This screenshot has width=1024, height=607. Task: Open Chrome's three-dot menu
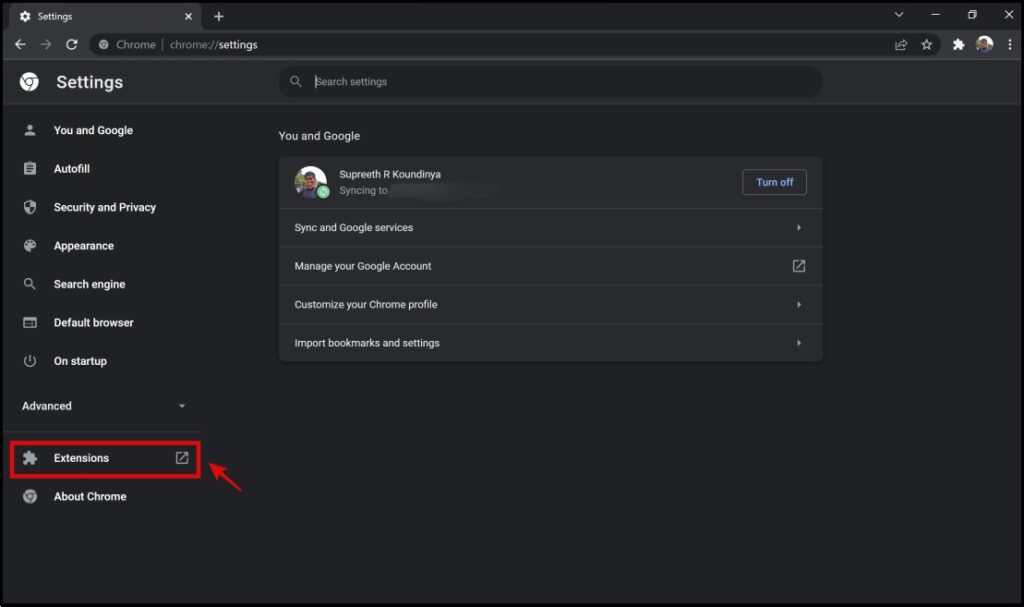pos(1010,44)
